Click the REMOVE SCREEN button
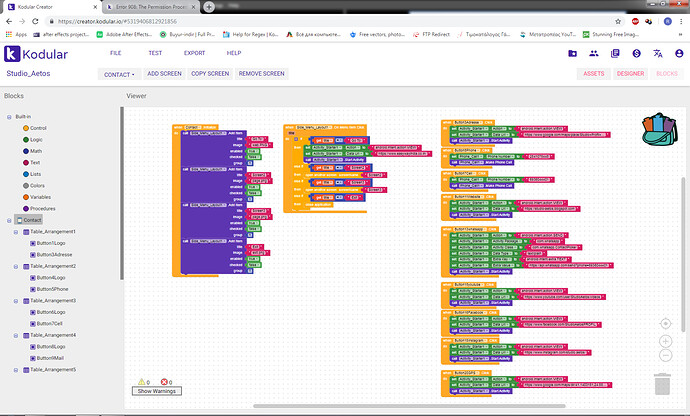The image size is (690, 416). click(x=261, y=74)
